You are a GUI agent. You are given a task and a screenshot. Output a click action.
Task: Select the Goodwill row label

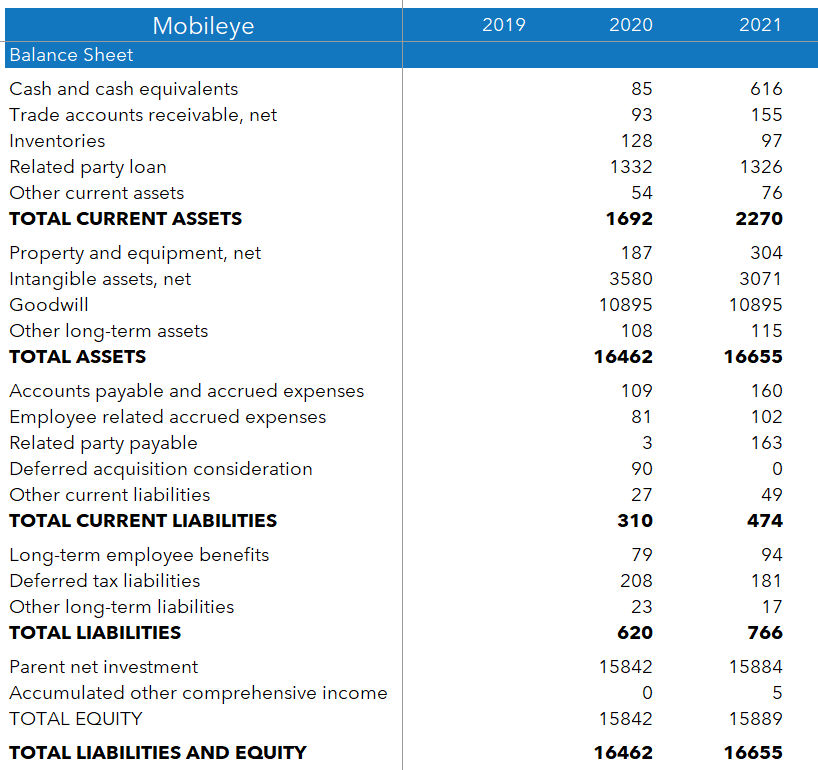(49, 305)
